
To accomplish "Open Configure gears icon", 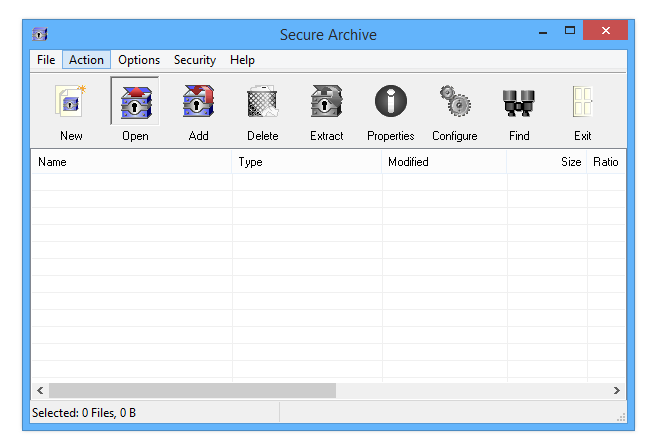I will point(454,101).
